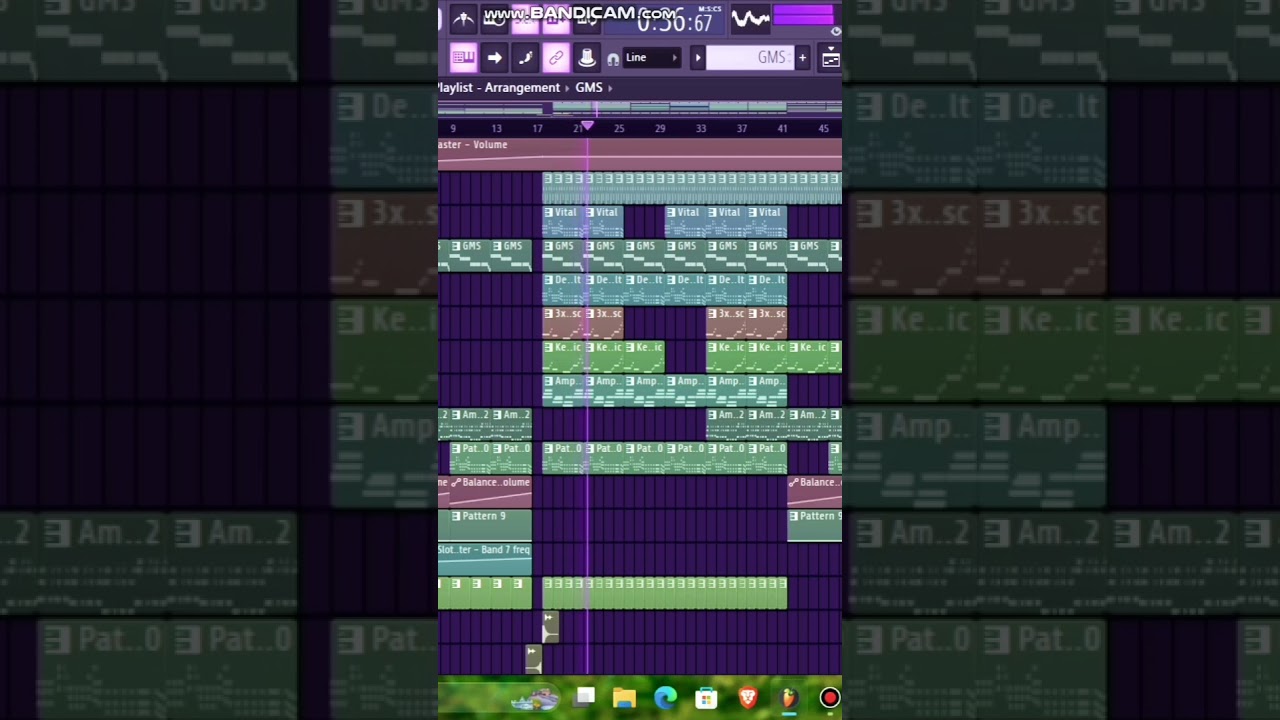
Task: Open the left Pattern 9 clip's menu icon
Action: tap(456, 516)
